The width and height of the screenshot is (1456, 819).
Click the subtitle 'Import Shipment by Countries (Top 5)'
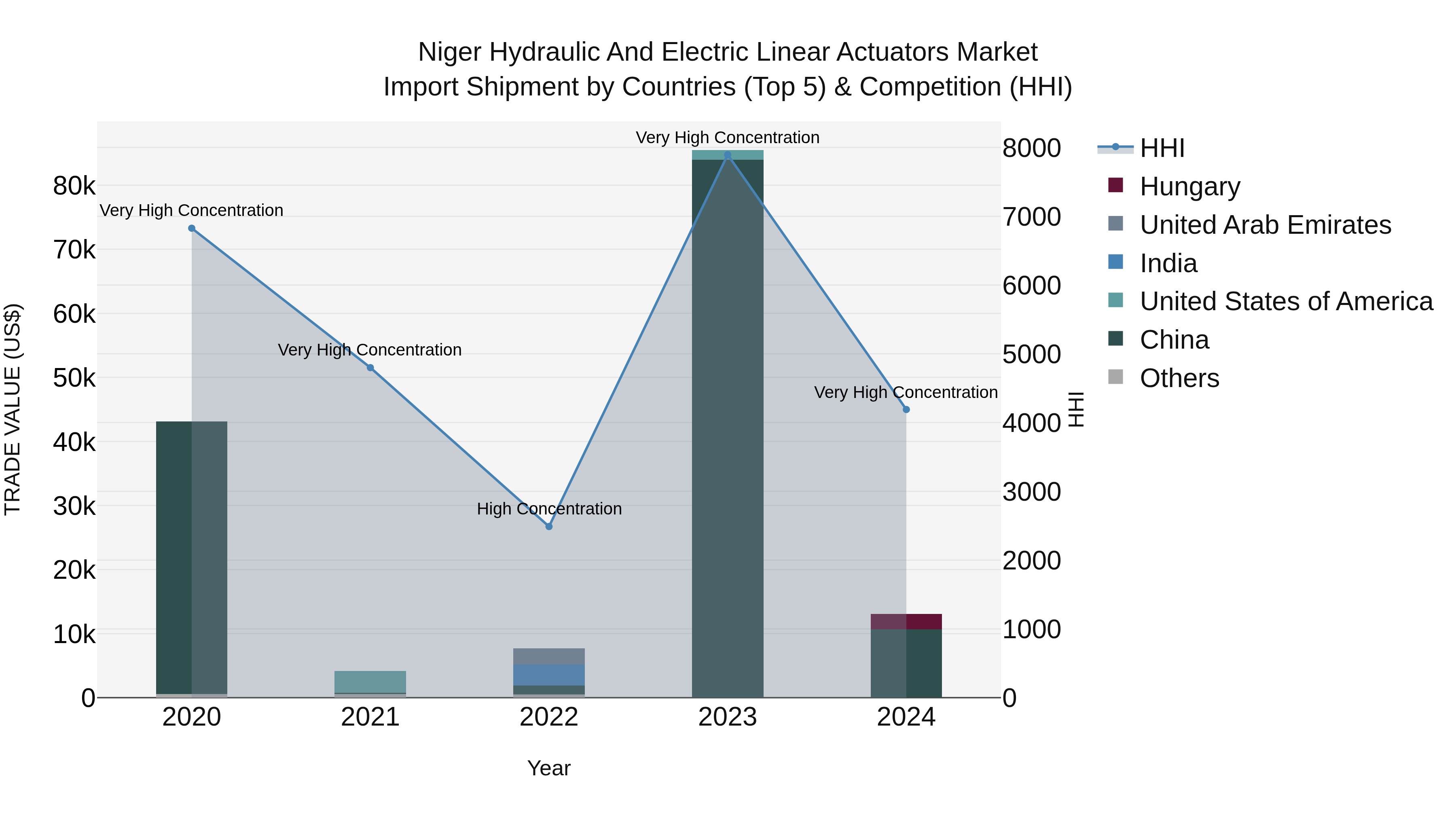[604, 87]
